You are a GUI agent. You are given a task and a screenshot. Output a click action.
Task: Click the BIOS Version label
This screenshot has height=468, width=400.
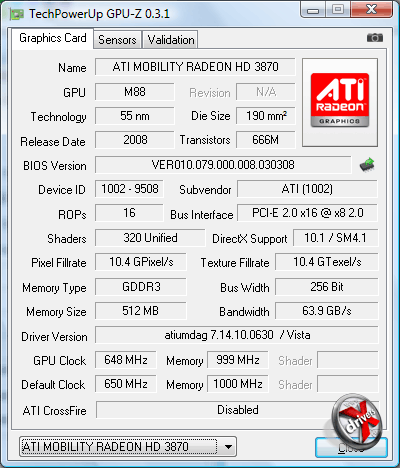click(55, 166)
